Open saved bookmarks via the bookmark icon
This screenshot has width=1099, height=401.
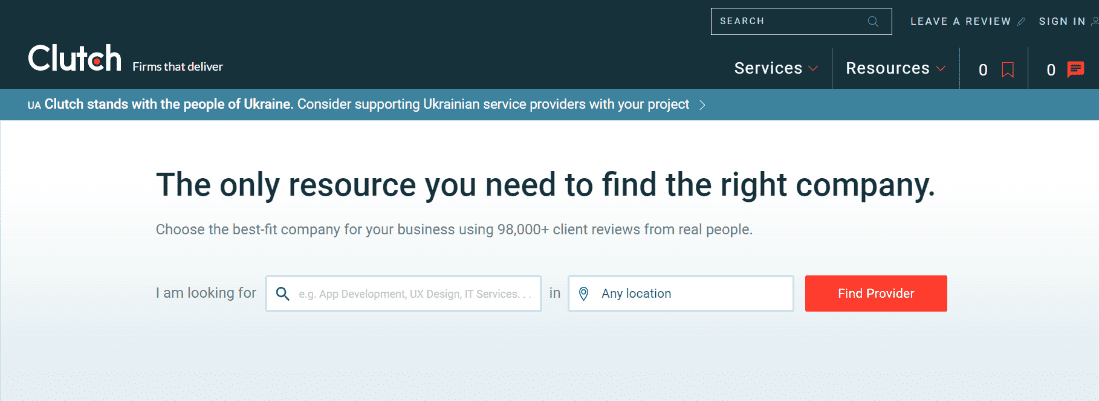tap(1008, 70)
